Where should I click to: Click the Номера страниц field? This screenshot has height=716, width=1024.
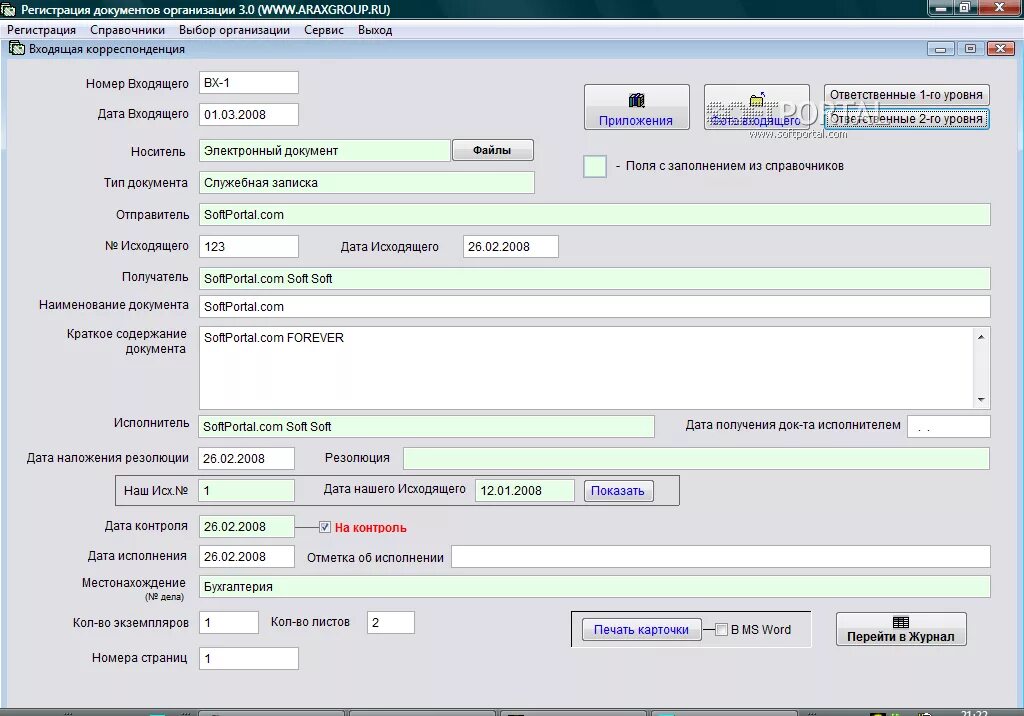click(x=249, y=658)
